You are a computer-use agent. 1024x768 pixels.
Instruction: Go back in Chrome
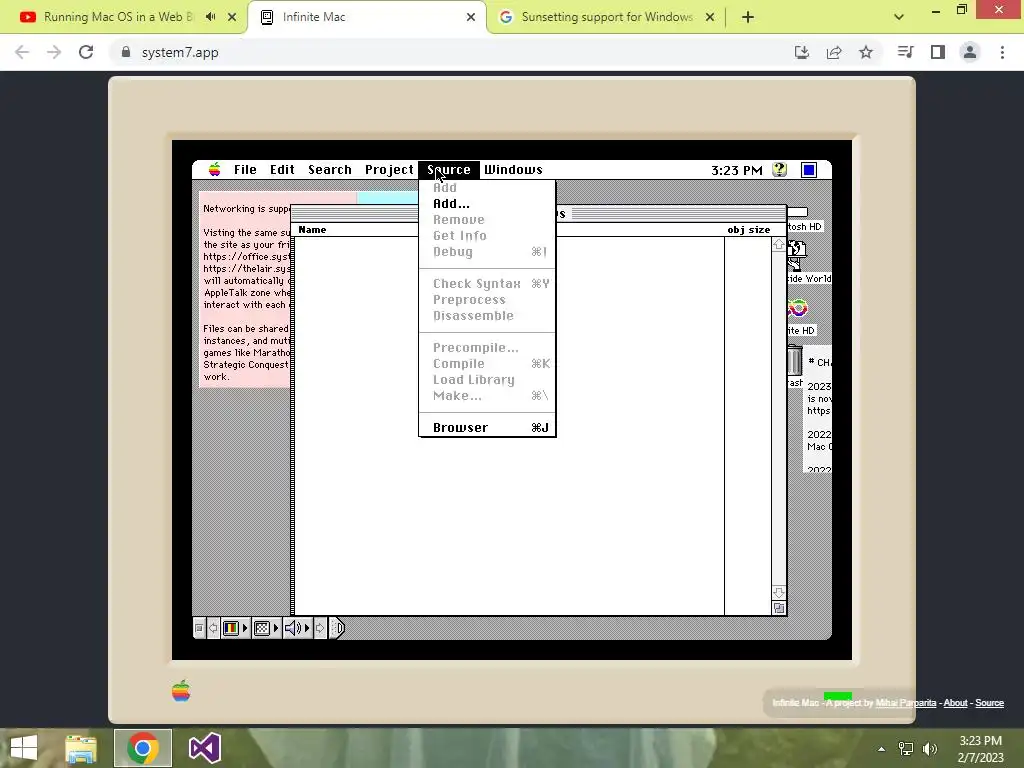22,52
